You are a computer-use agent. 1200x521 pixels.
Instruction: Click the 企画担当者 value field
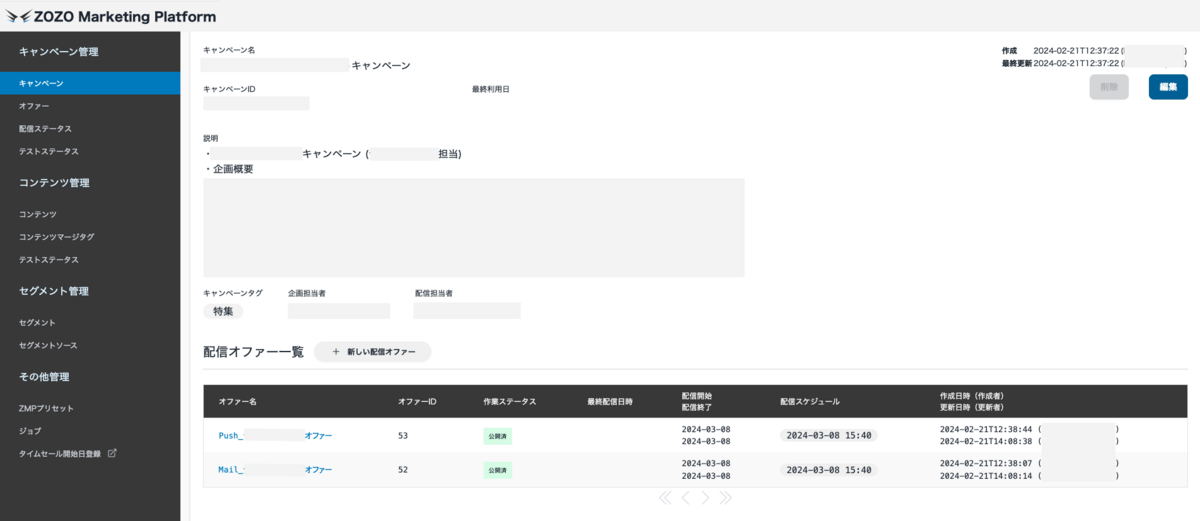[339, 311]
